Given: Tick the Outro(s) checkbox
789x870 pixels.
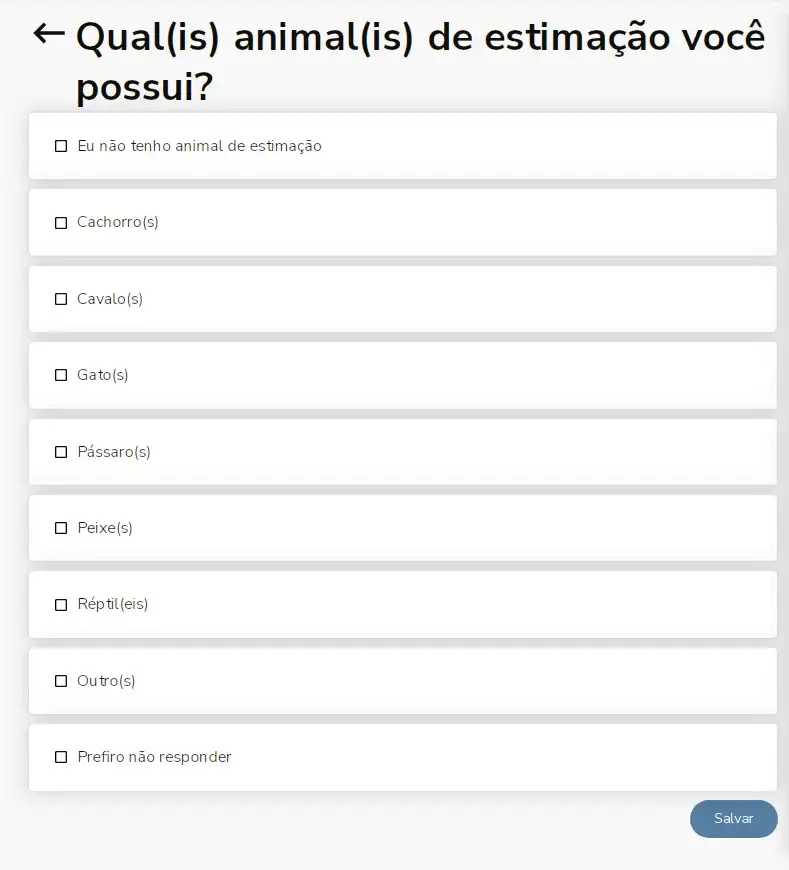Looking at the screenshot, I should pyautogui.click(x=61, y=681).
